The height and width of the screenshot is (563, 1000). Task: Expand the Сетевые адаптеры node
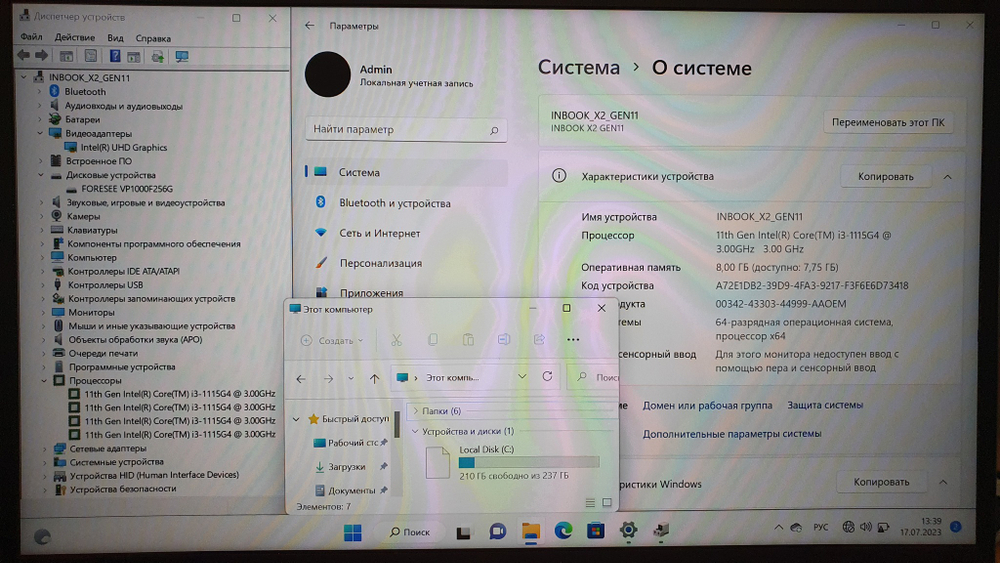(44, 448)
